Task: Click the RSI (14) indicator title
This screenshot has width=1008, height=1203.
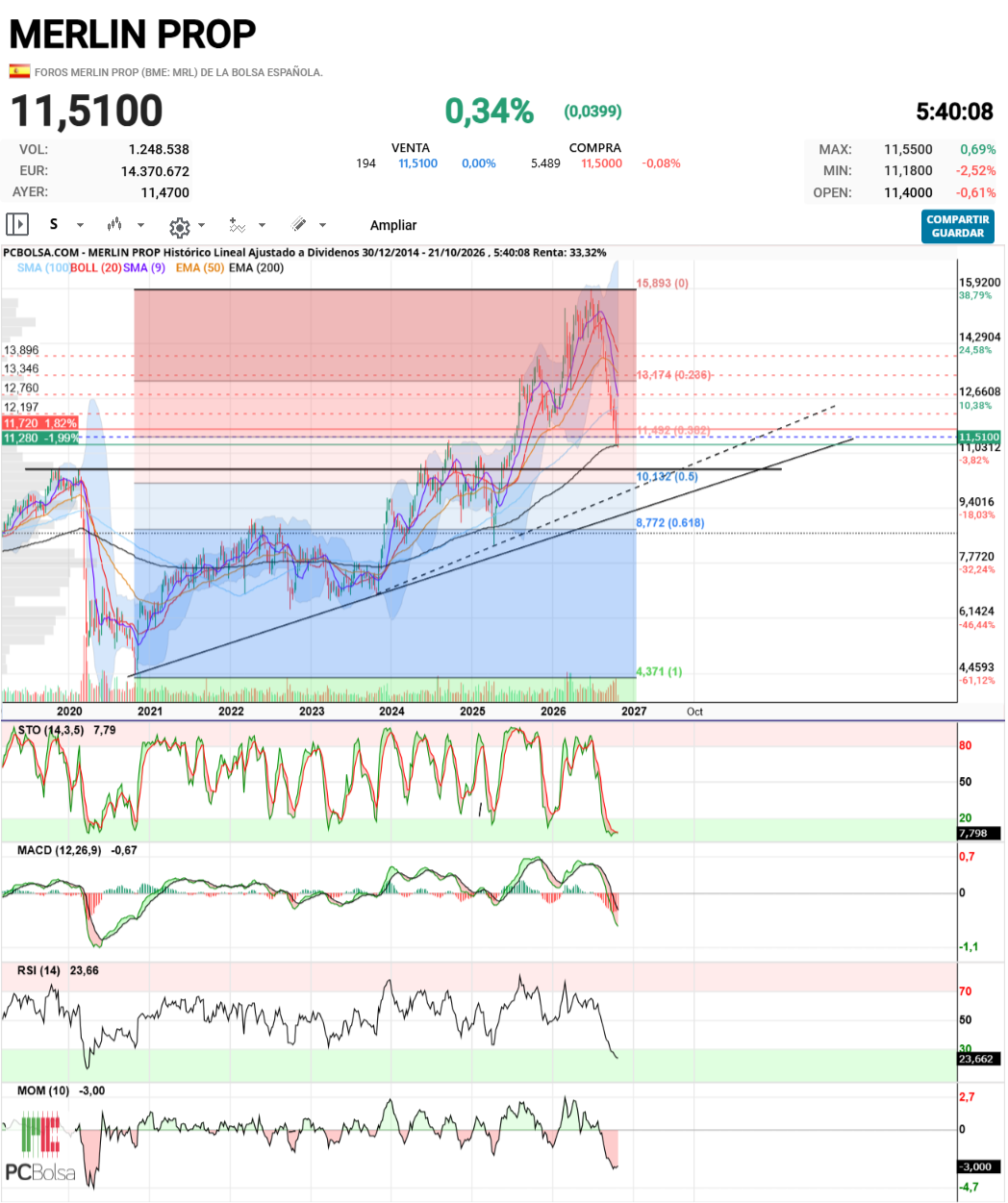Action: click(x=38, y=971)
